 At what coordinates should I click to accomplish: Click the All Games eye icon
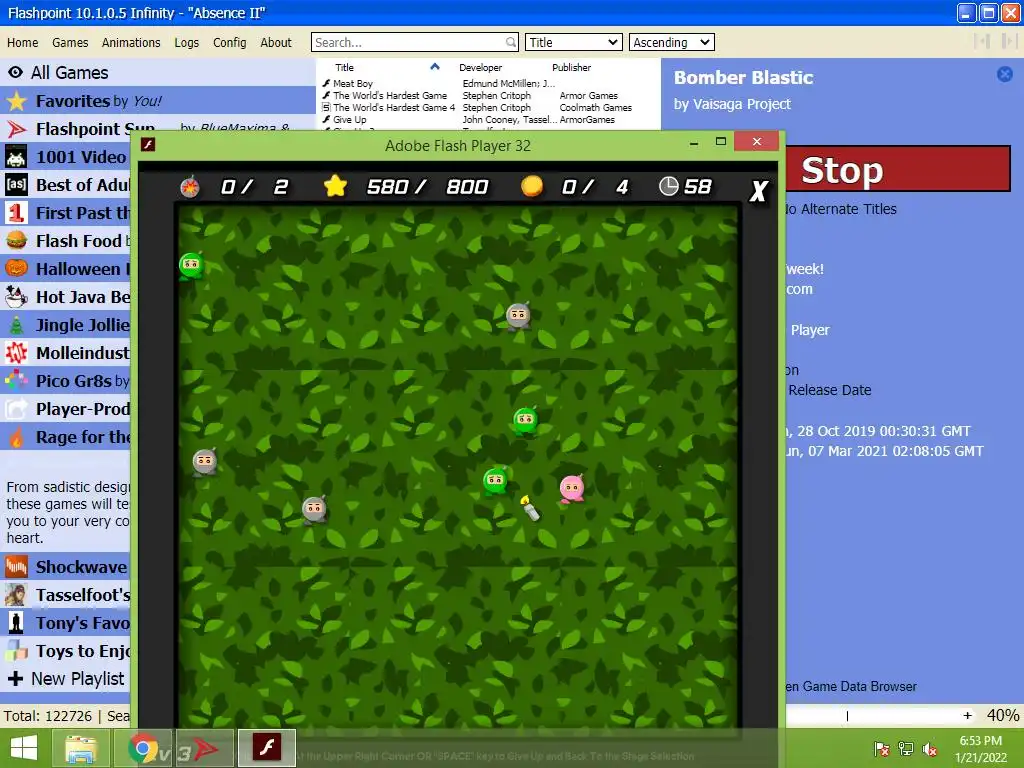click(x=16, y=72)
